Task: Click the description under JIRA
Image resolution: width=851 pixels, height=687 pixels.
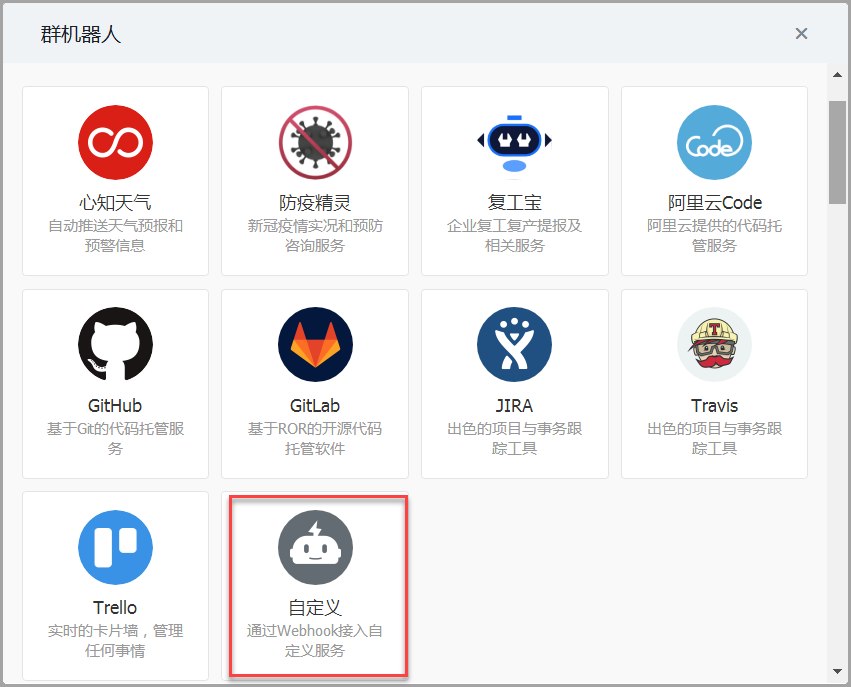Action: click(x=515, y=438)
